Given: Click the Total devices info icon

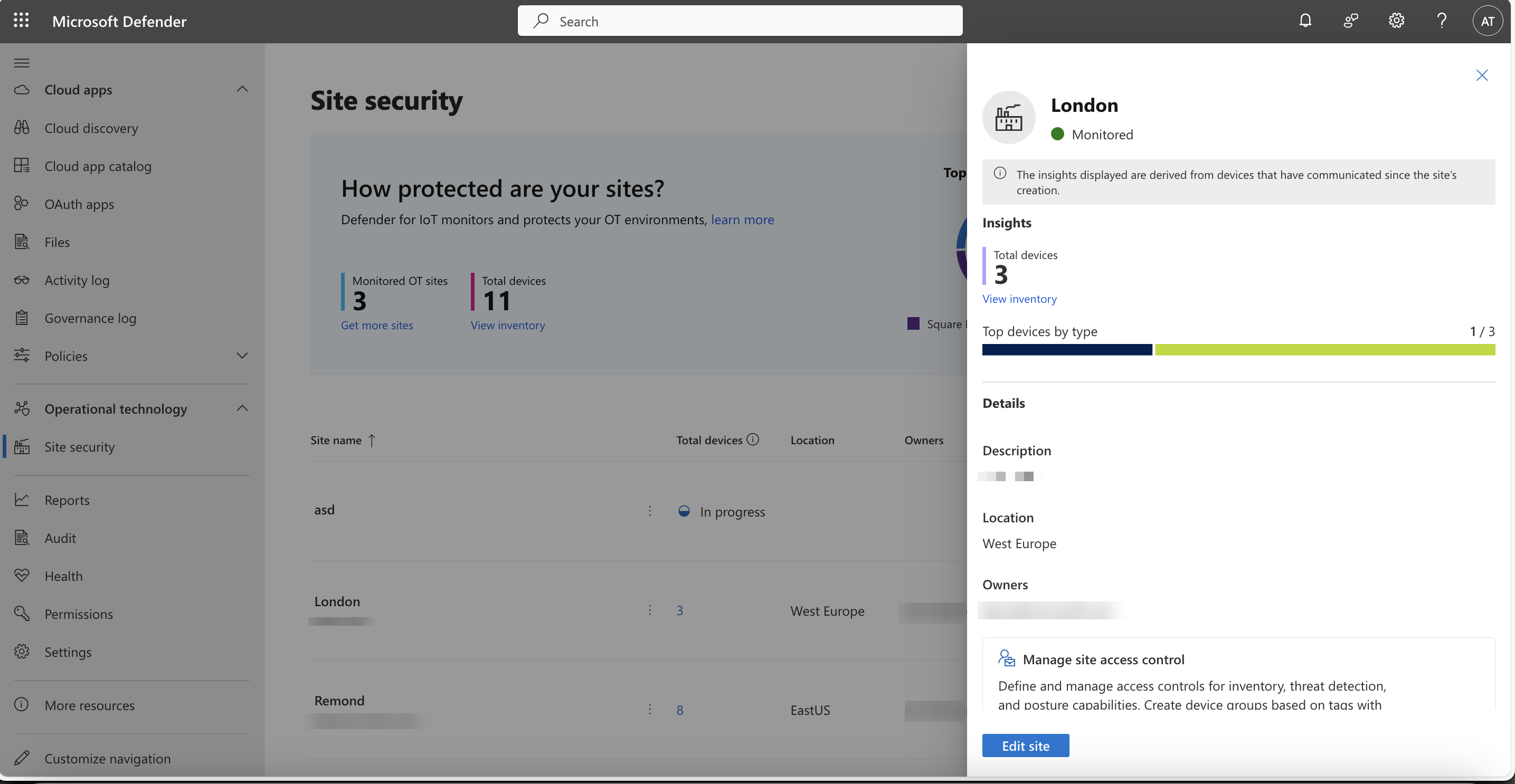Looking at the screenshot, I should (x=753, y=439).
